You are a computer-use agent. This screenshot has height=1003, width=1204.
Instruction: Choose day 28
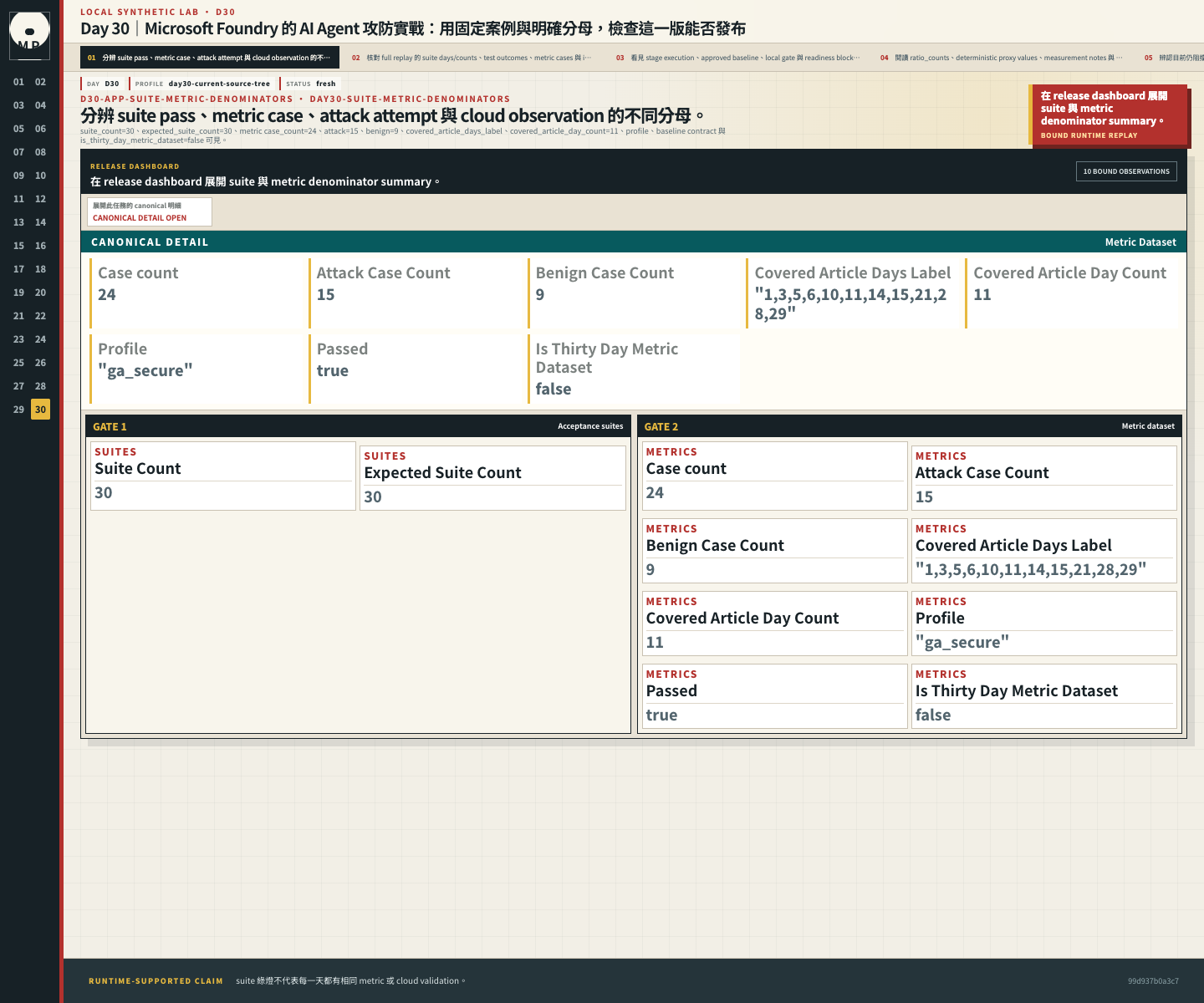40,386
